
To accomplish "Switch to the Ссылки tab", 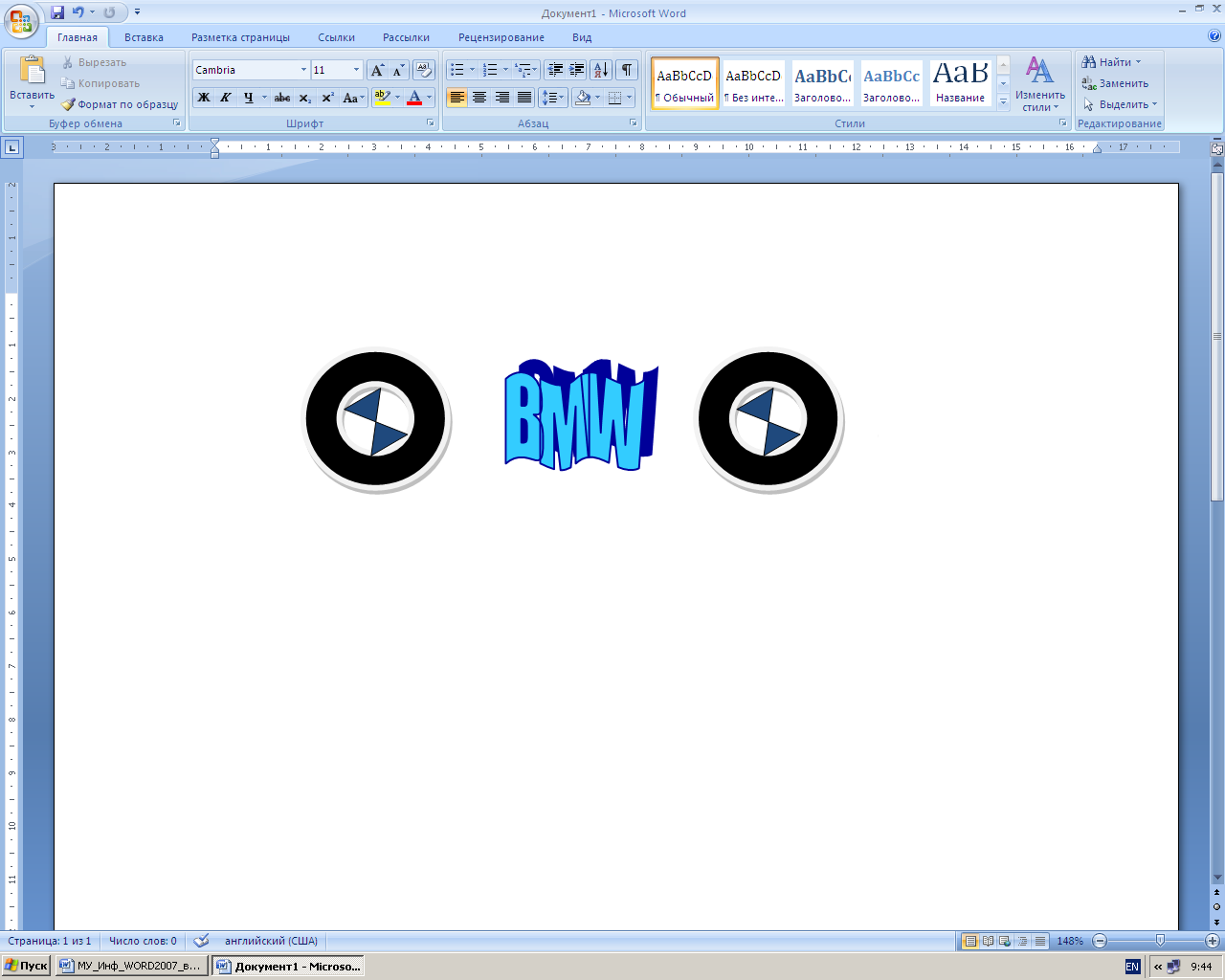I will pyautogui.click(x=336, y=37).
